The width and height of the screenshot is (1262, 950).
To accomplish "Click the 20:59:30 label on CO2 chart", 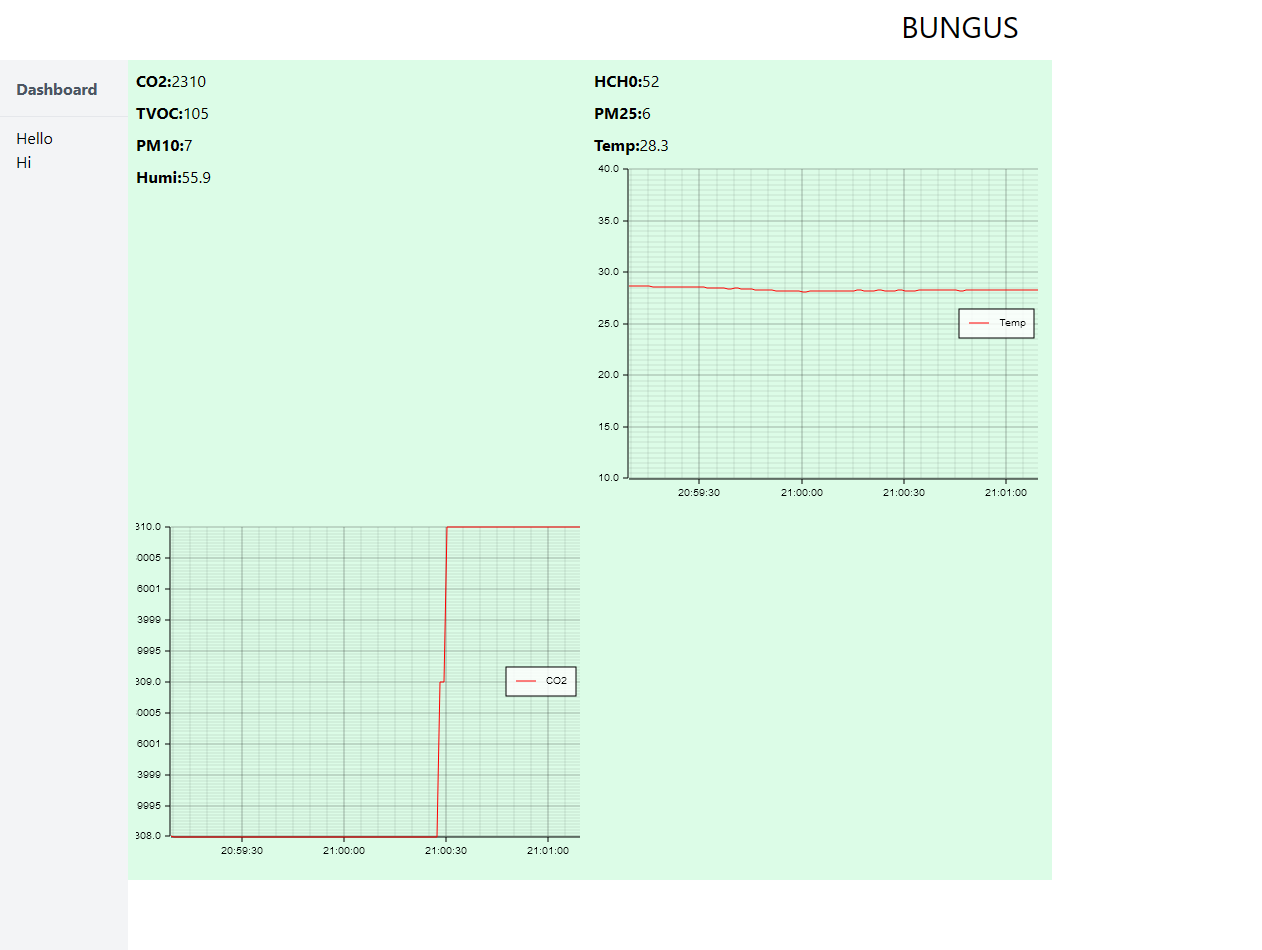I will coord(240,850).
